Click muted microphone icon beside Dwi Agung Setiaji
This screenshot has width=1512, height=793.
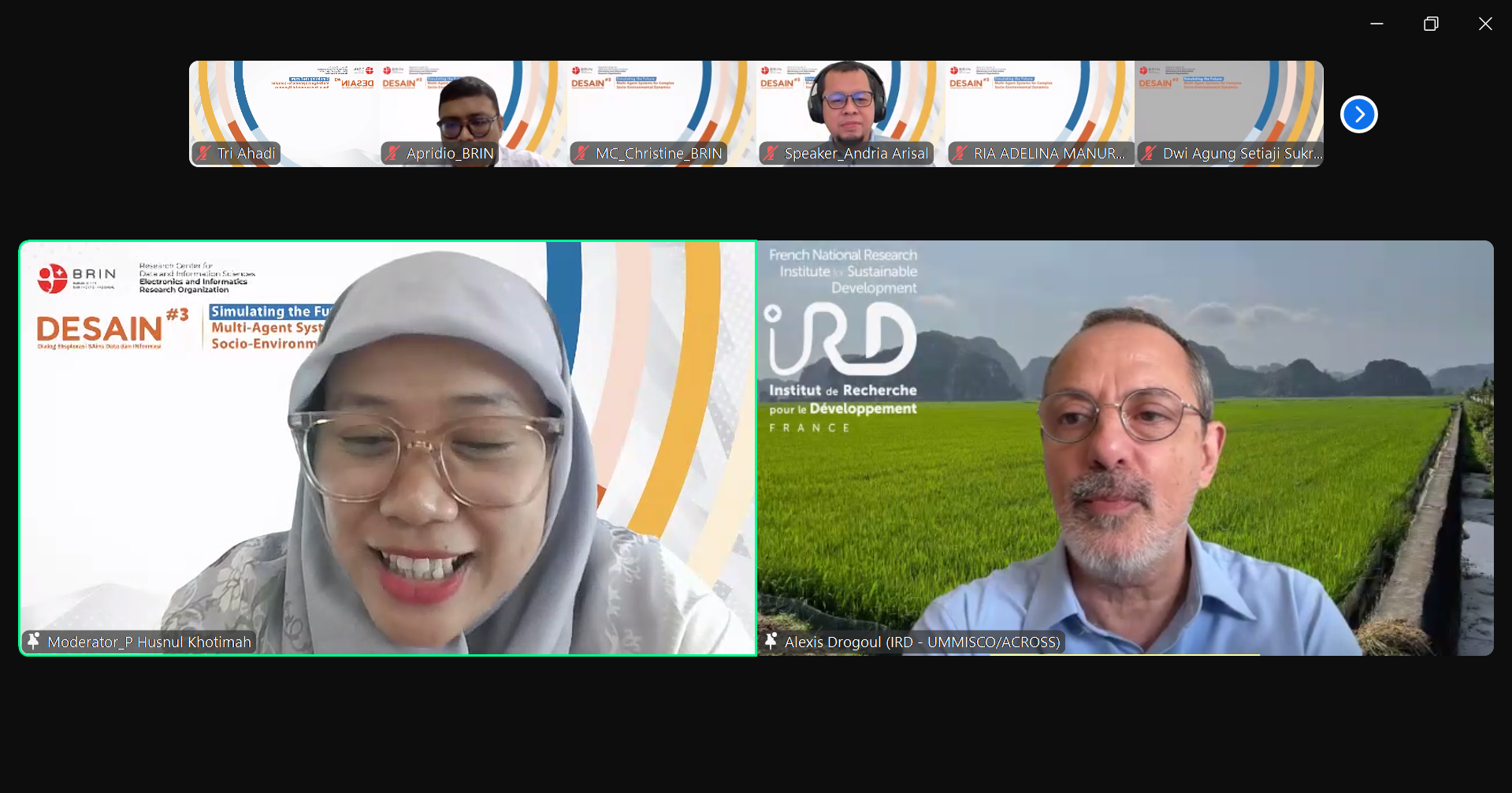pos(1149,153)
